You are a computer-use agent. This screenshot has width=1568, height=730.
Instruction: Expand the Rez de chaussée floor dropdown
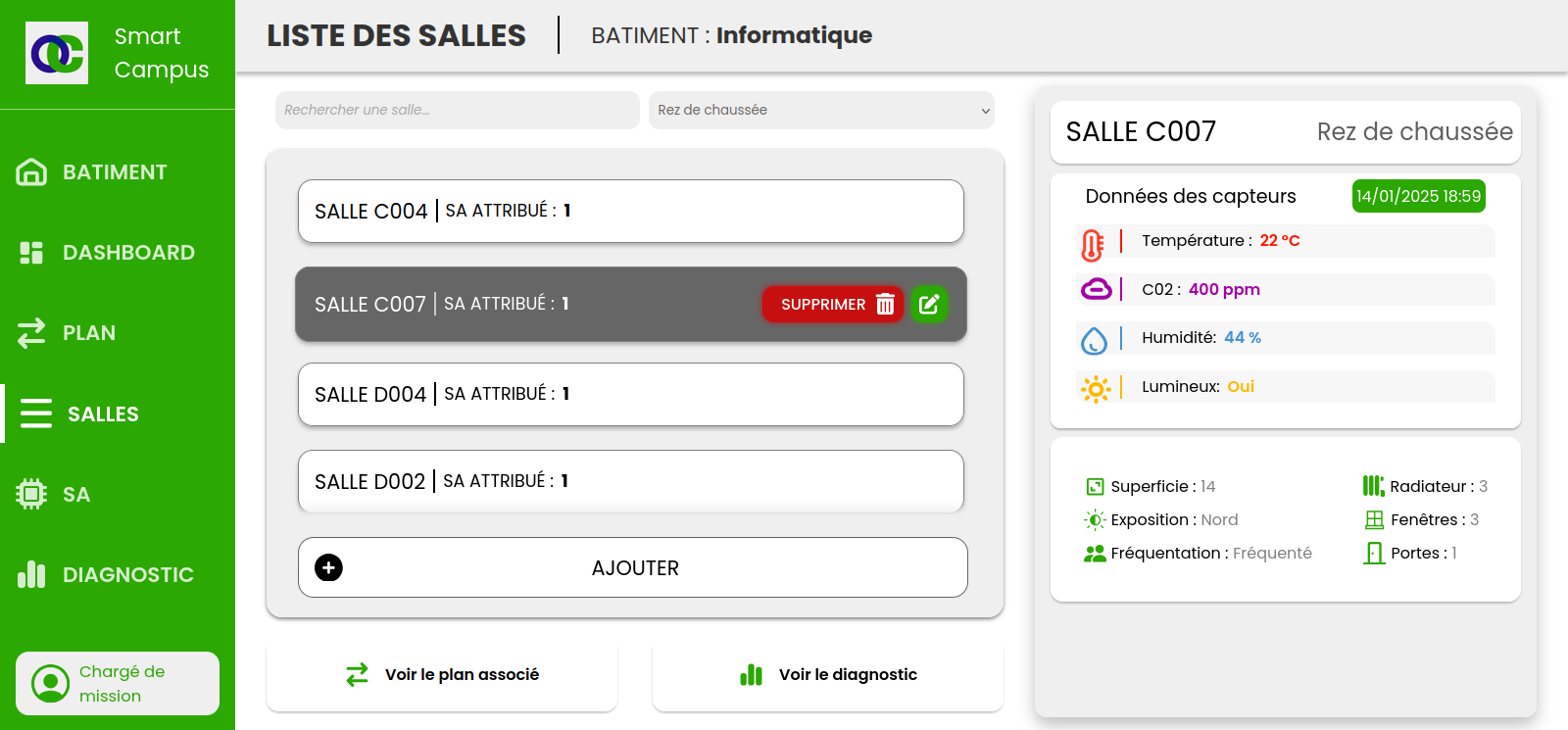821,110
